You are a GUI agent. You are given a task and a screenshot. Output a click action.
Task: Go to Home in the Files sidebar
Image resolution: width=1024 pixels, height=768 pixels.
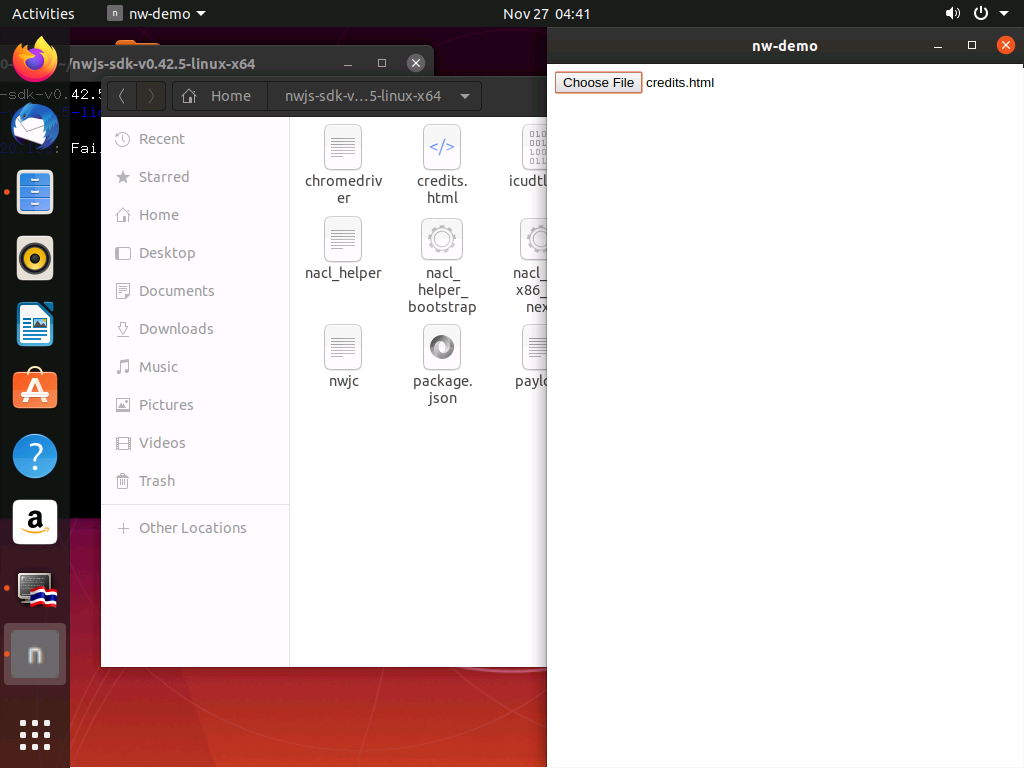195,215
